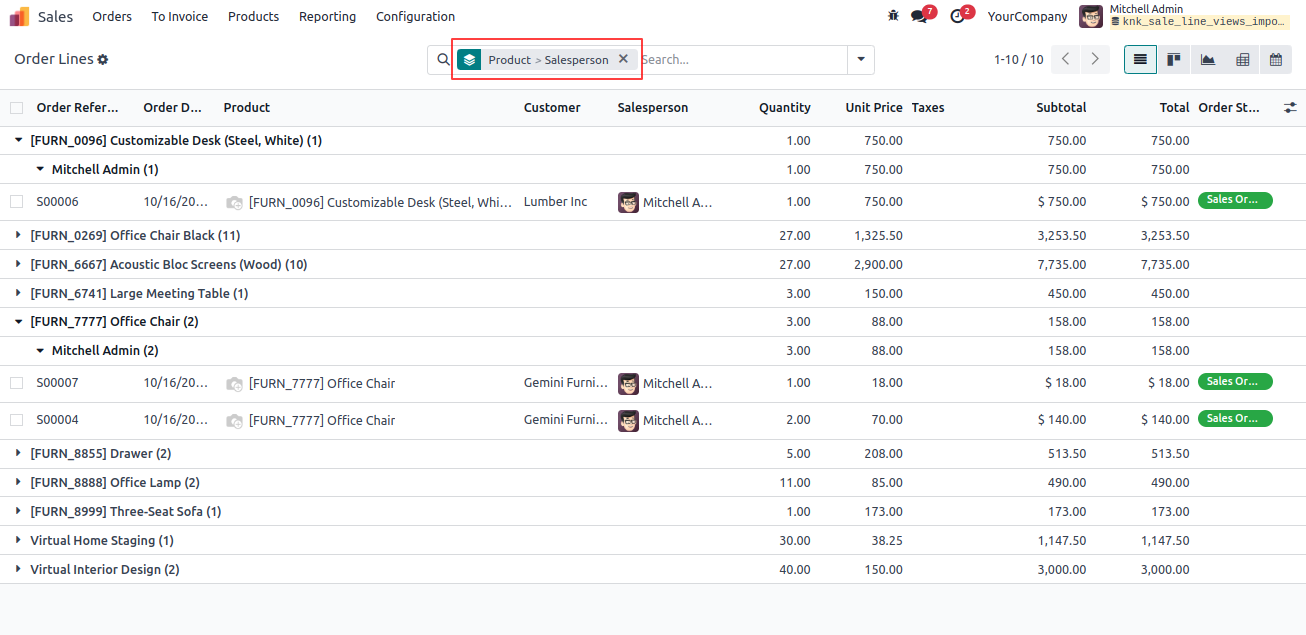Expand the Acoustic Bloc Screens (Wood) group
The width and height of the screenshot is (1306, 635).
point(18,265)
